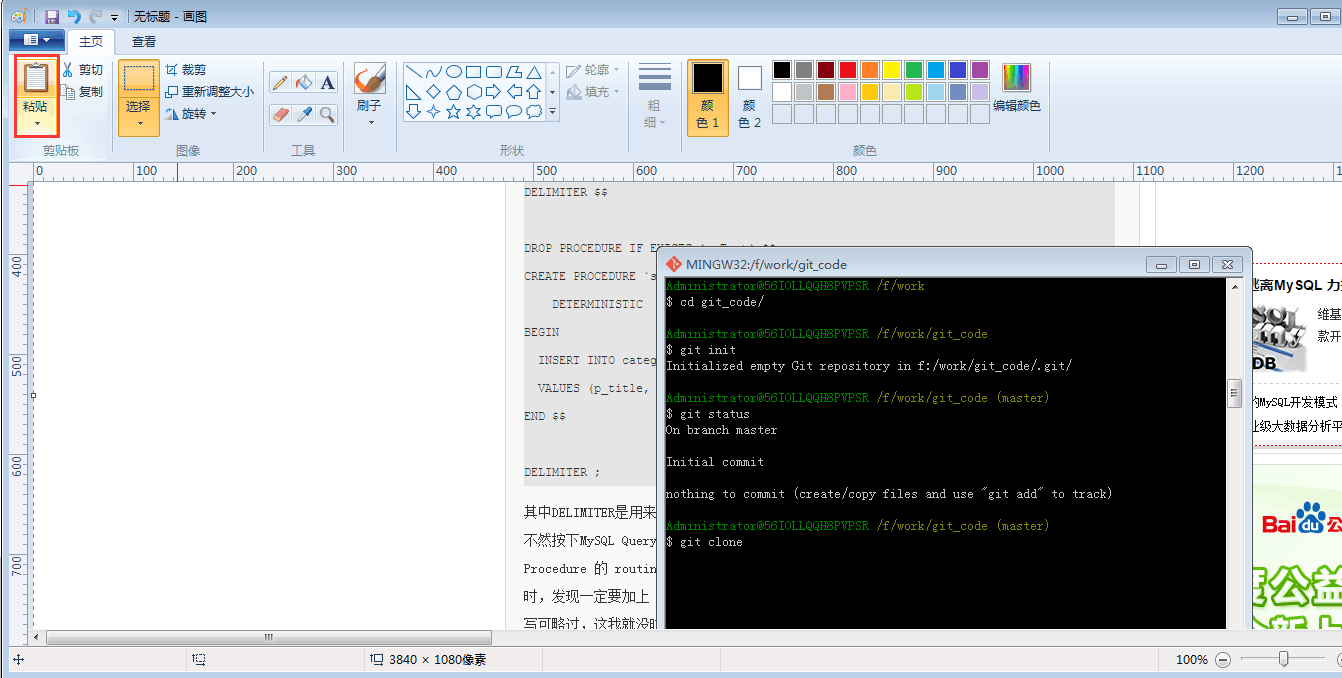Image resolution: width=1342 pixels, height=678 pixels.
Task: Pick the purple palette color
Action: point(980,70)
